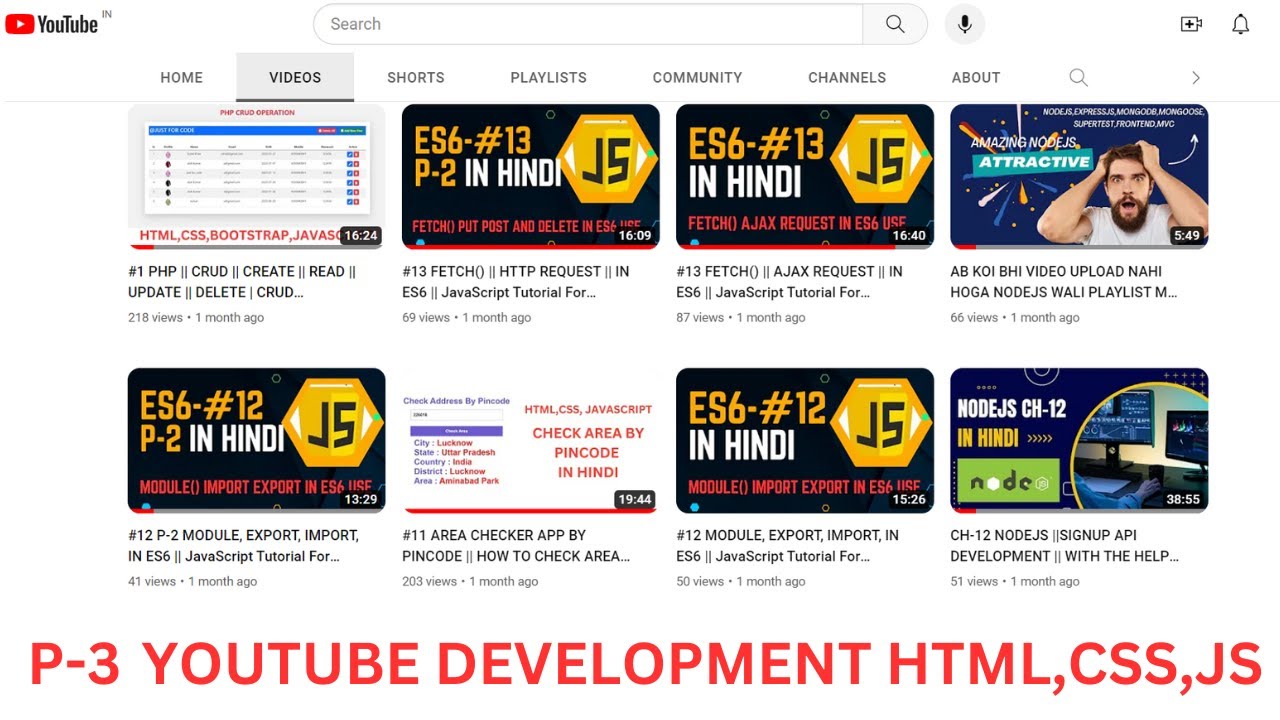1280x720 pixels.
Task: Open the ABOUT tab
Action: 976,77
